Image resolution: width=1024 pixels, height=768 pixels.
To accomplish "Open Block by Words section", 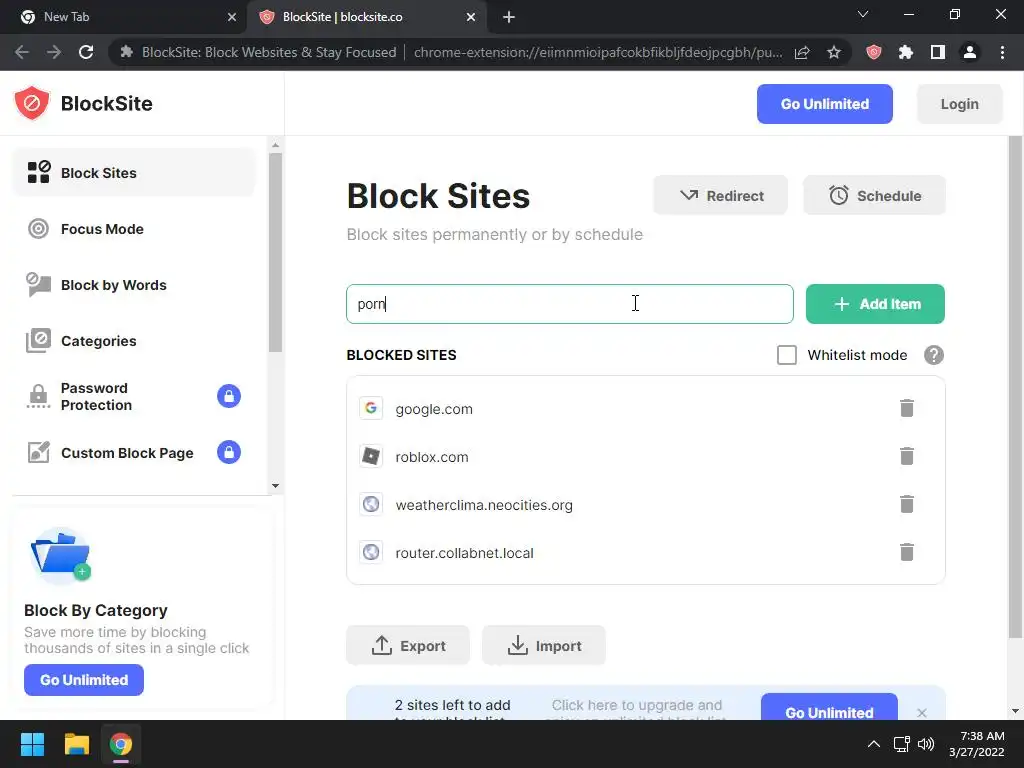I will (134, 285).
